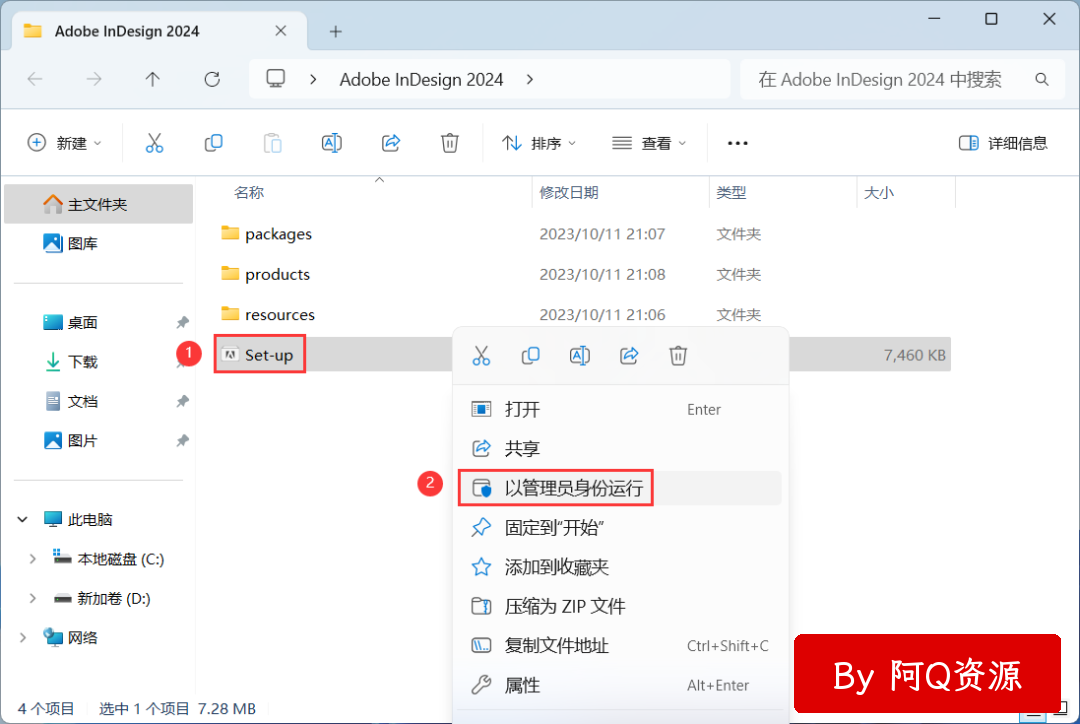
Task: Choose 固定到"开始" from the context menu
Action: point(620,528)
